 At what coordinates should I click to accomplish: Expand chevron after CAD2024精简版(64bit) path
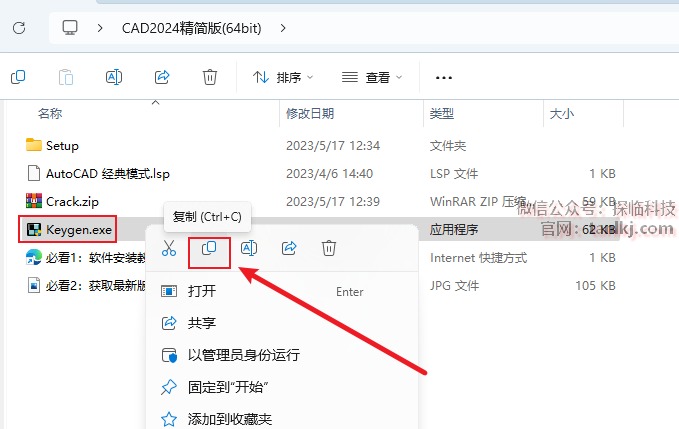pos(283,28)
